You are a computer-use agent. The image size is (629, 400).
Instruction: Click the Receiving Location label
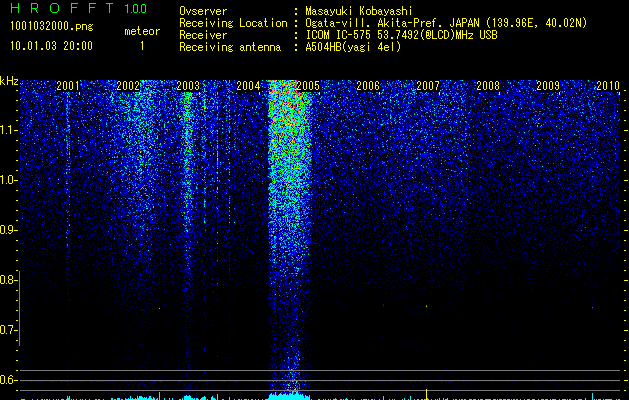click(233, 23)
